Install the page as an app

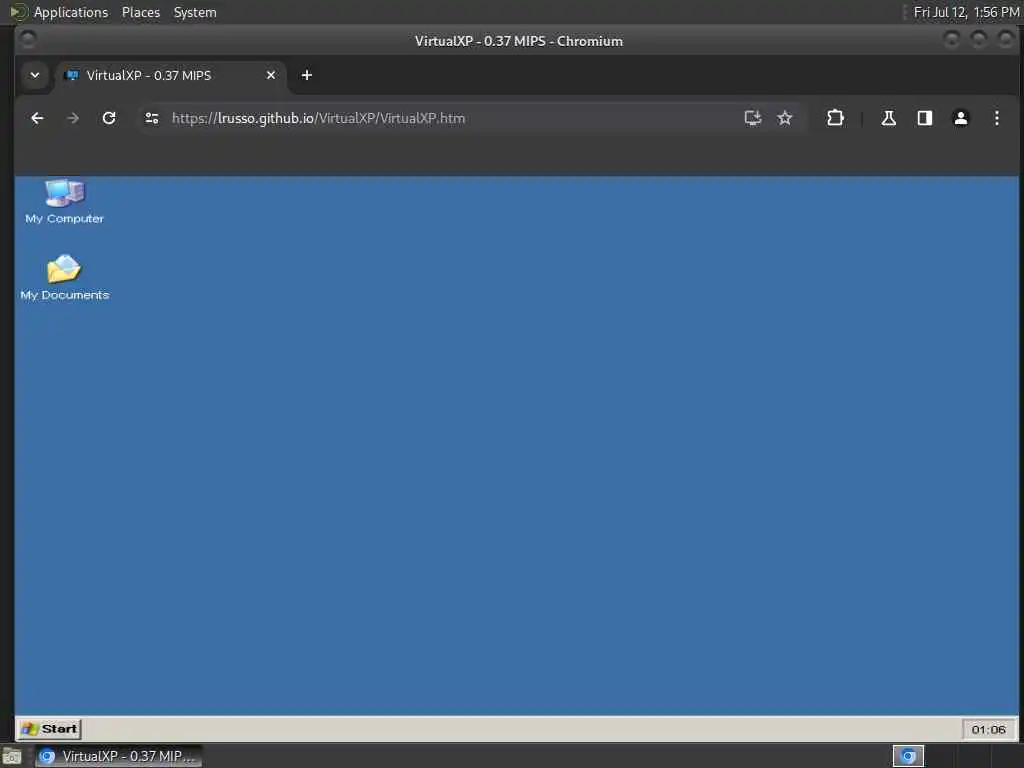(753, 118)
